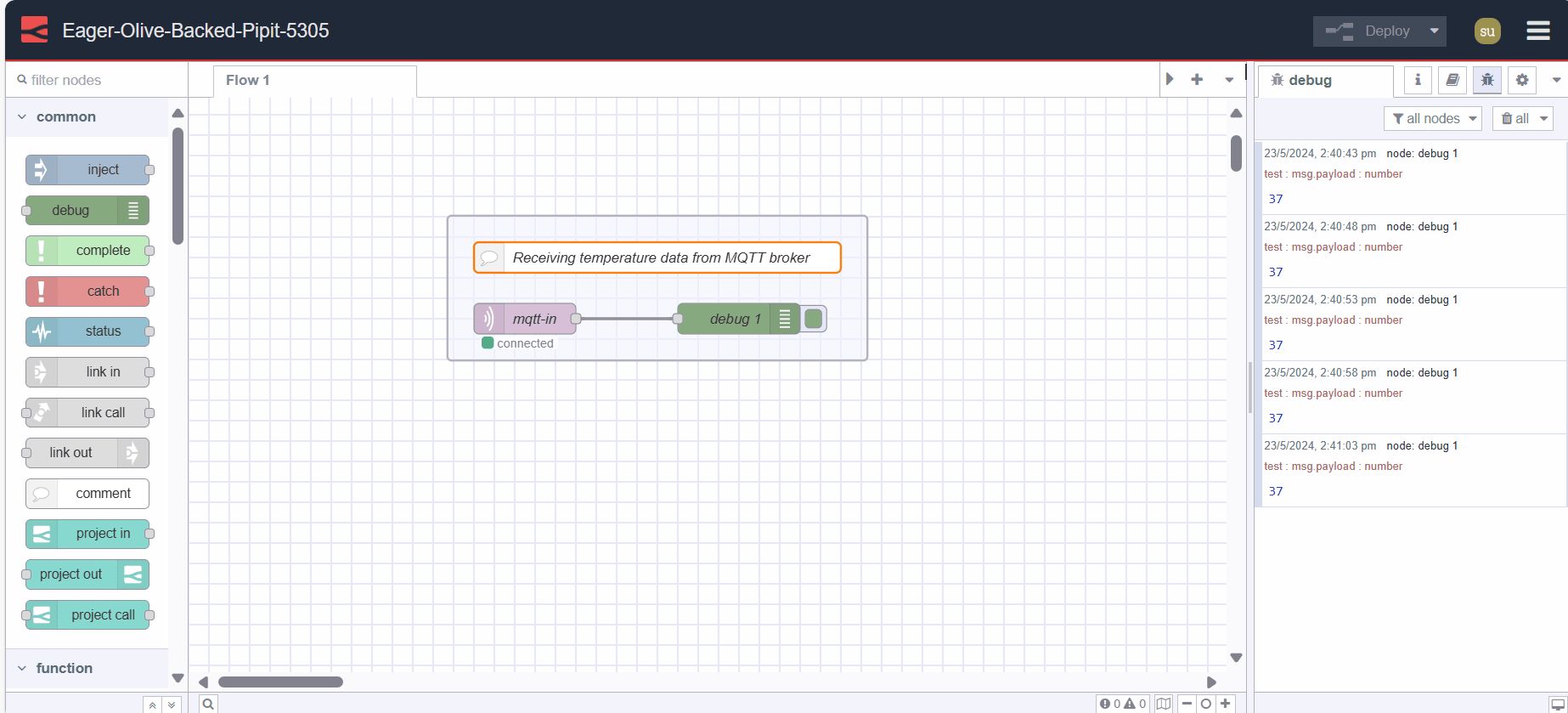Expand all palette categories

172,705
